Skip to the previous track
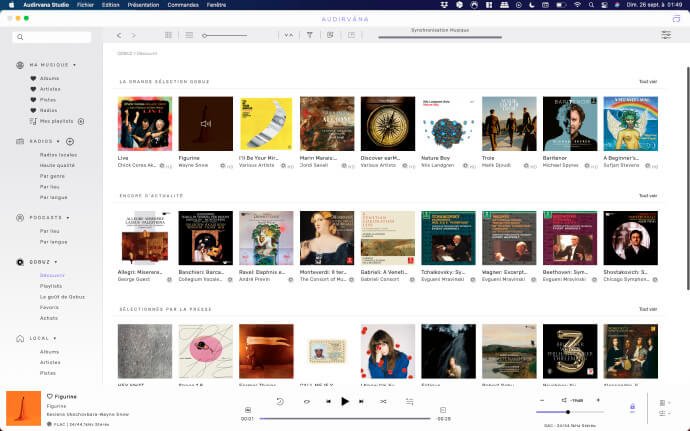The image size is (690, 431). tap(328, 401)
